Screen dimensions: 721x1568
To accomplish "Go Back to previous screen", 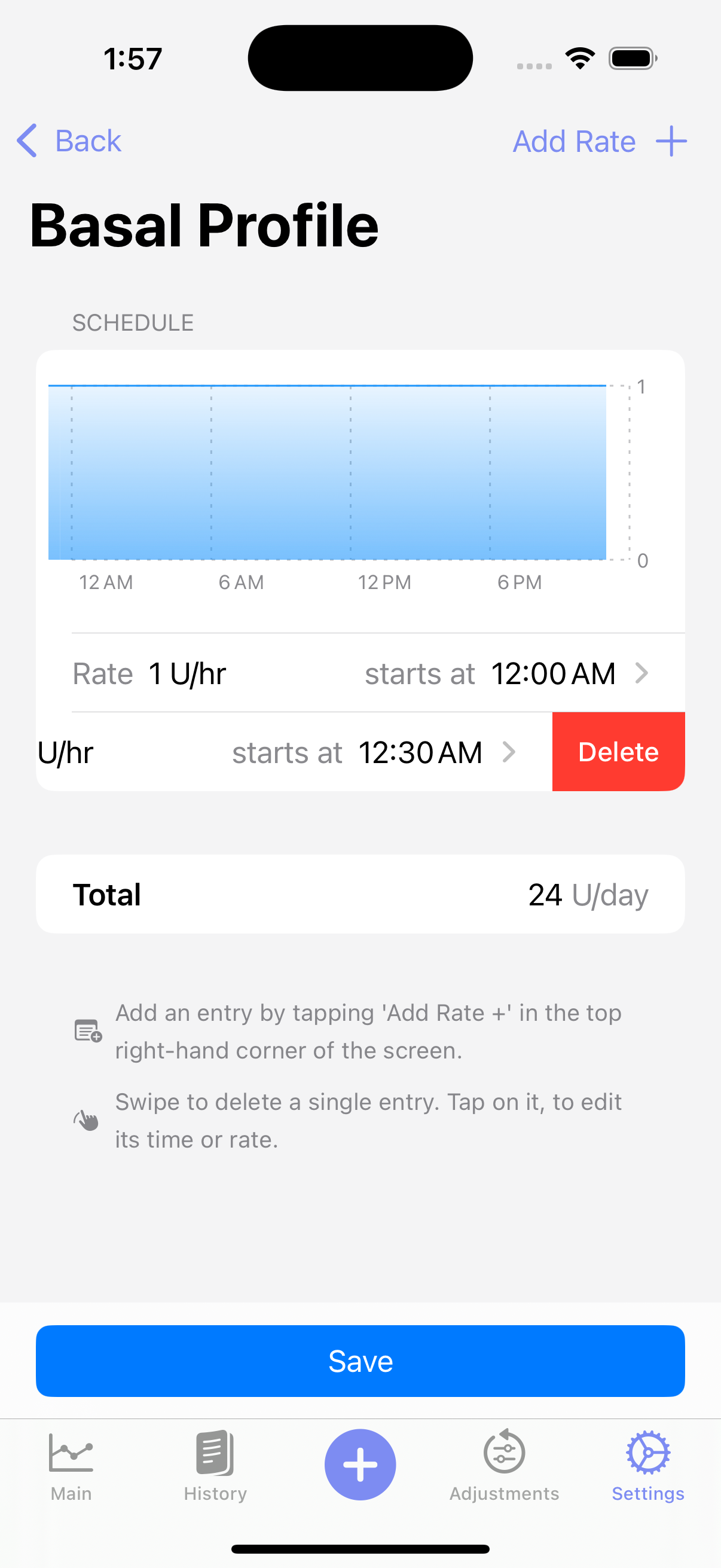I will point(88,141).
